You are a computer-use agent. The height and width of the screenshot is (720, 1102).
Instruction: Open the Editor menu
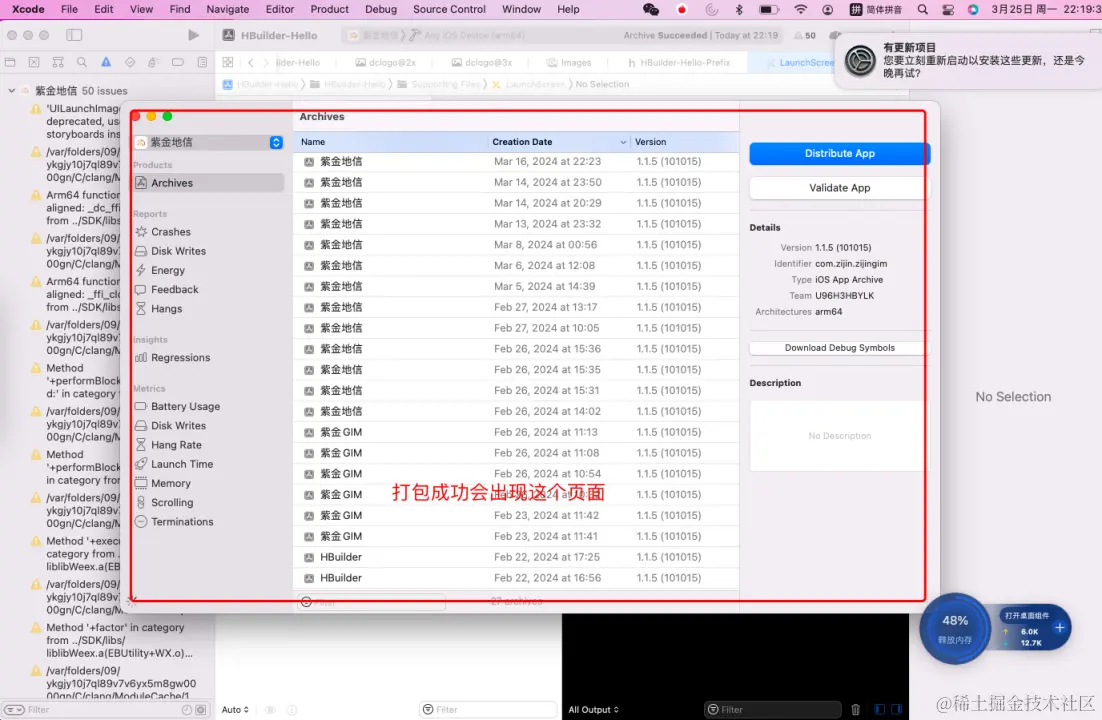[280, 9]
